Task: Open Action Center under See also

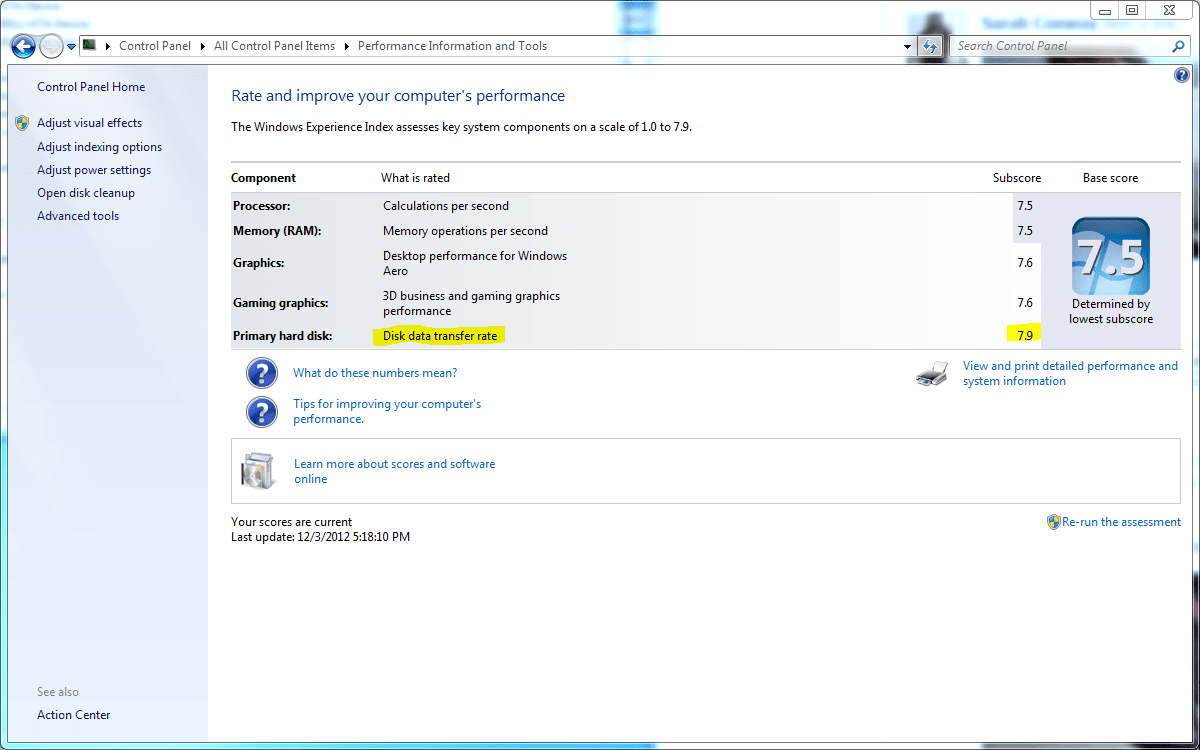Action: pyautogui.click(x=74, y=715)
